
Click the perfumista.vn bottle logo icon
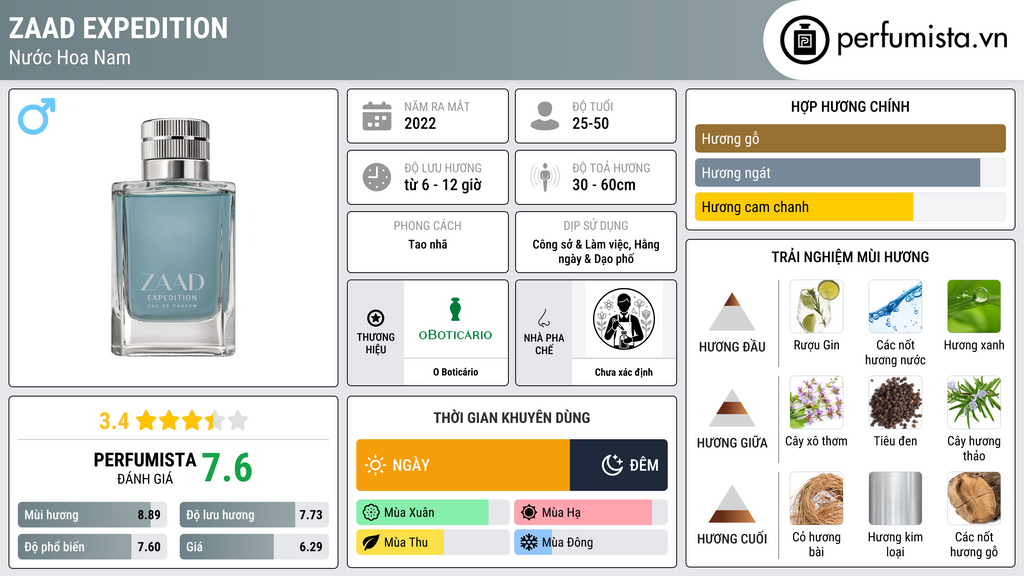805,40
